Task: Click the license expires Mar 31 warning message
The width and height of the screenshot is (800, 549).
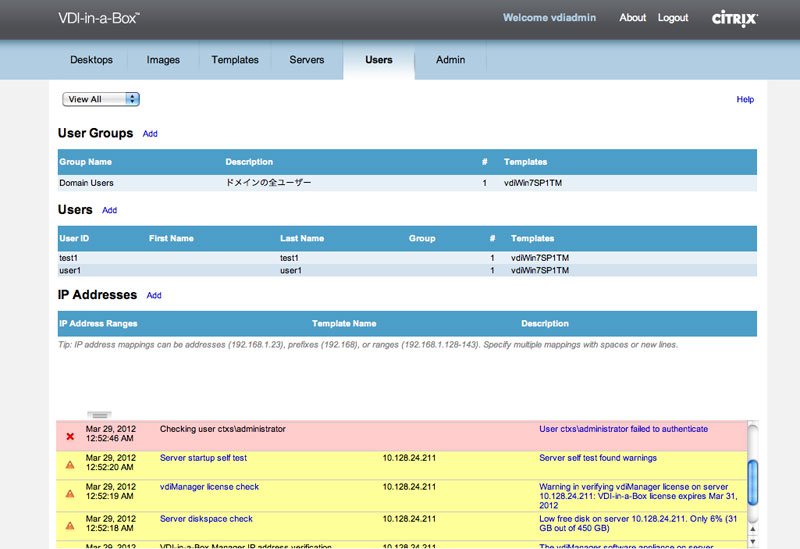Action: coord(638,496)
